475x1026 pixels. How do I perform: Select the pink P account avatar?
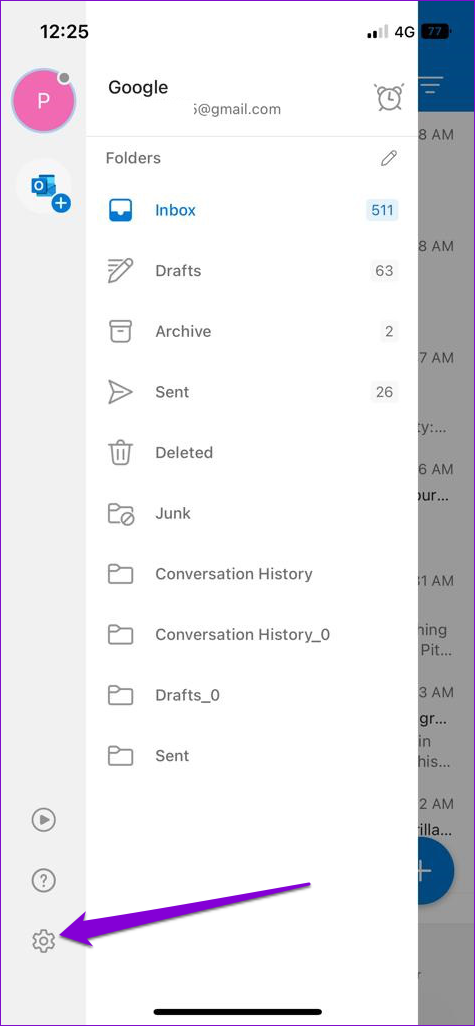pyautogui.click(x=43, y=101)
